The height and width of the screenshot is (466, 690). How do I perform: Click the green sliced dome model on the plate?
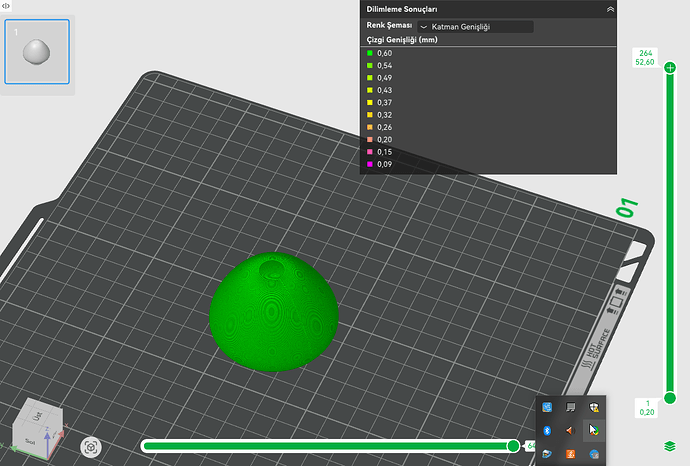click(274, 312)
